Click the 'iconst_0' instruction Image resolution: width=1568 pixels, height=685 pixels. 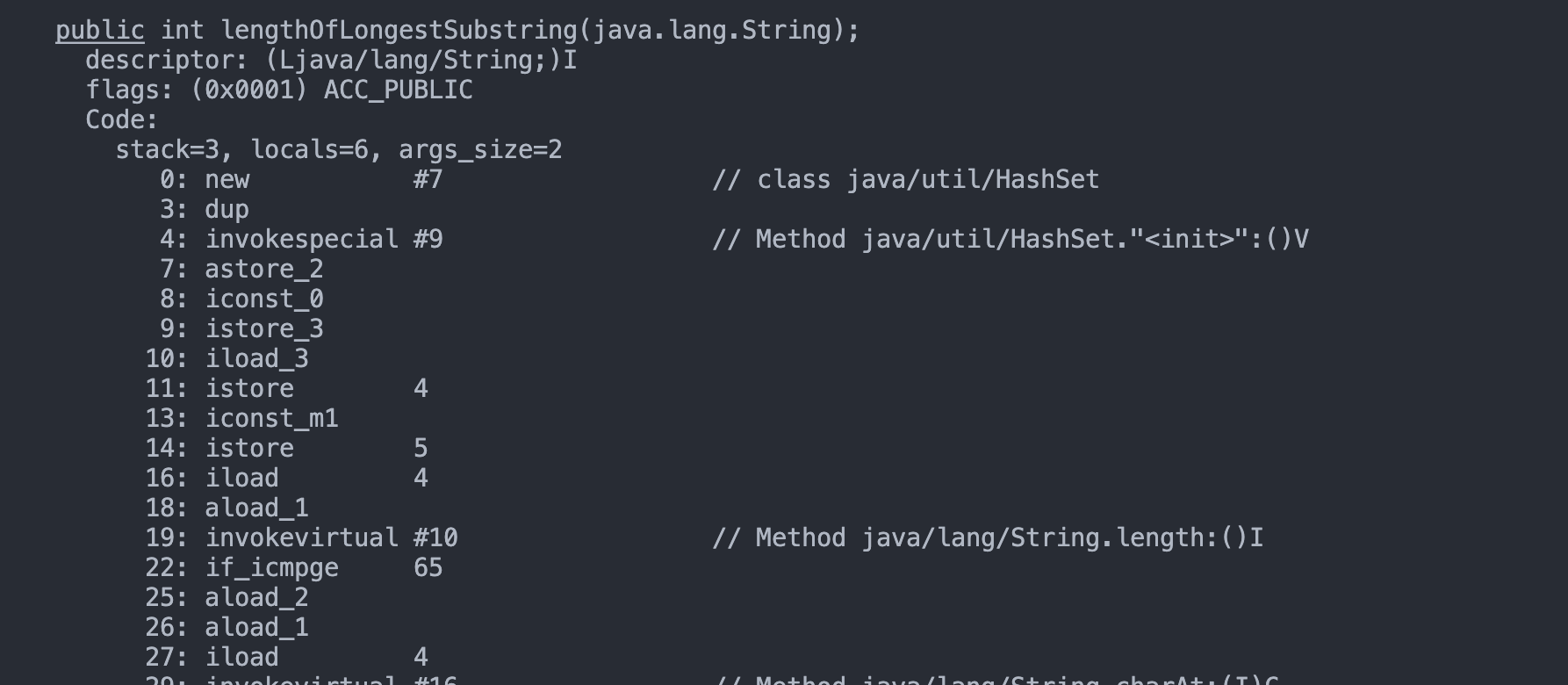[264, 299]
